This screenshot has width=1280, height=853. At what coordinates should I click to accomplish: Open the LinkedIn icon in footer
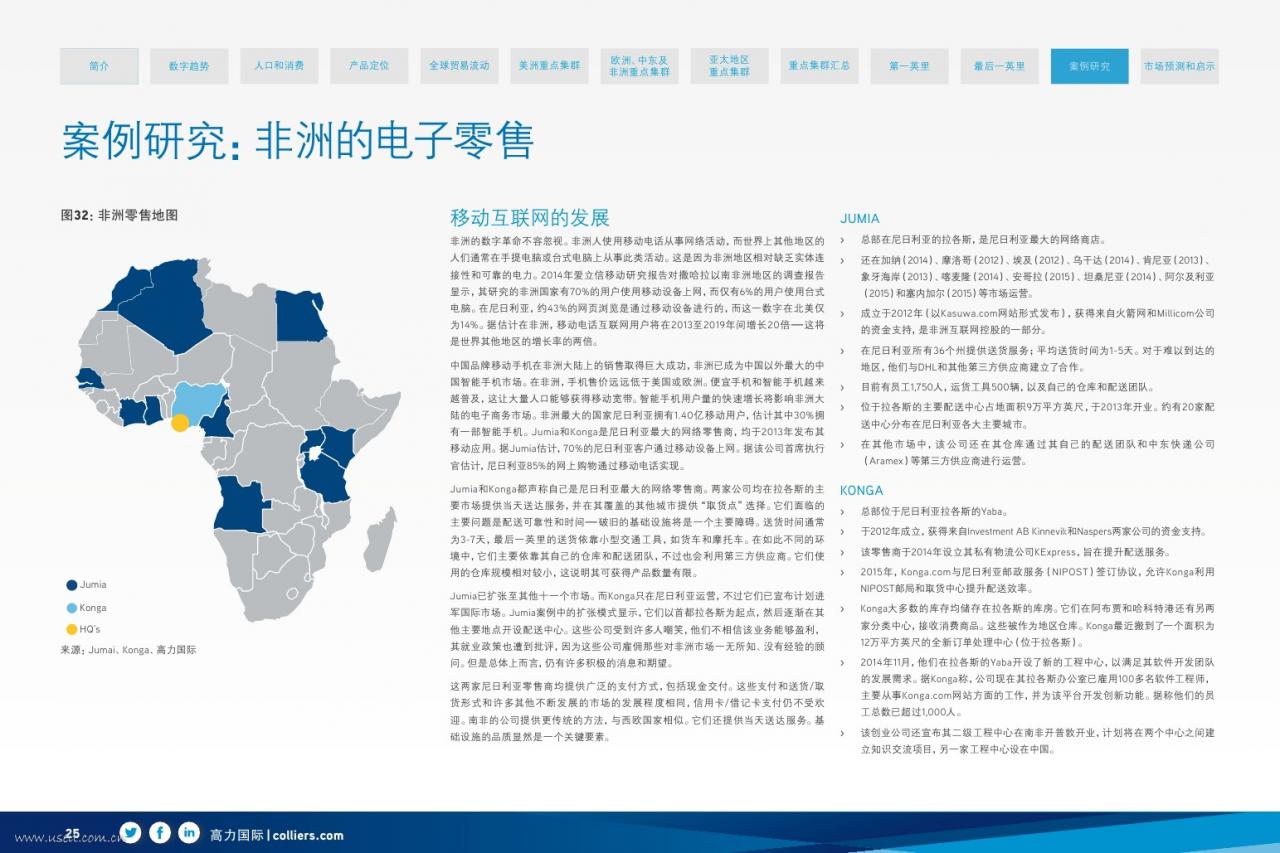tap(189, 832)
